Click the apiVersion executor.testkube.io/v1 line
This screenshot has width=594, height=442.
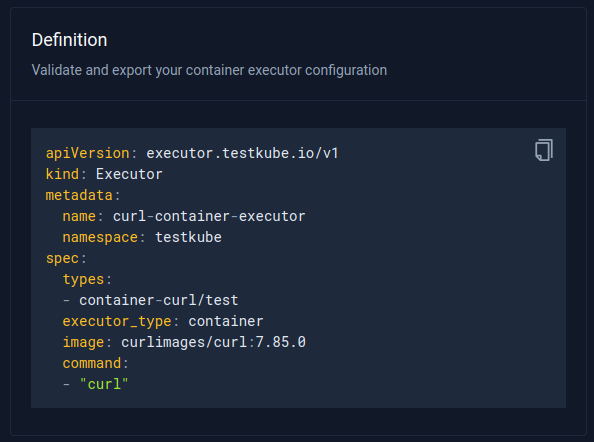pyautogui.click(x=192, y=153)
